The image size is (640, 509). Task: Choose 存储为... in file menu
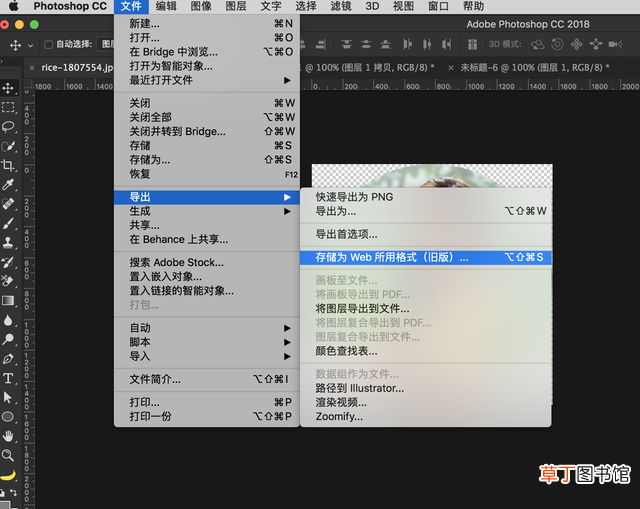pyautogui.click(x=207, y=160)
